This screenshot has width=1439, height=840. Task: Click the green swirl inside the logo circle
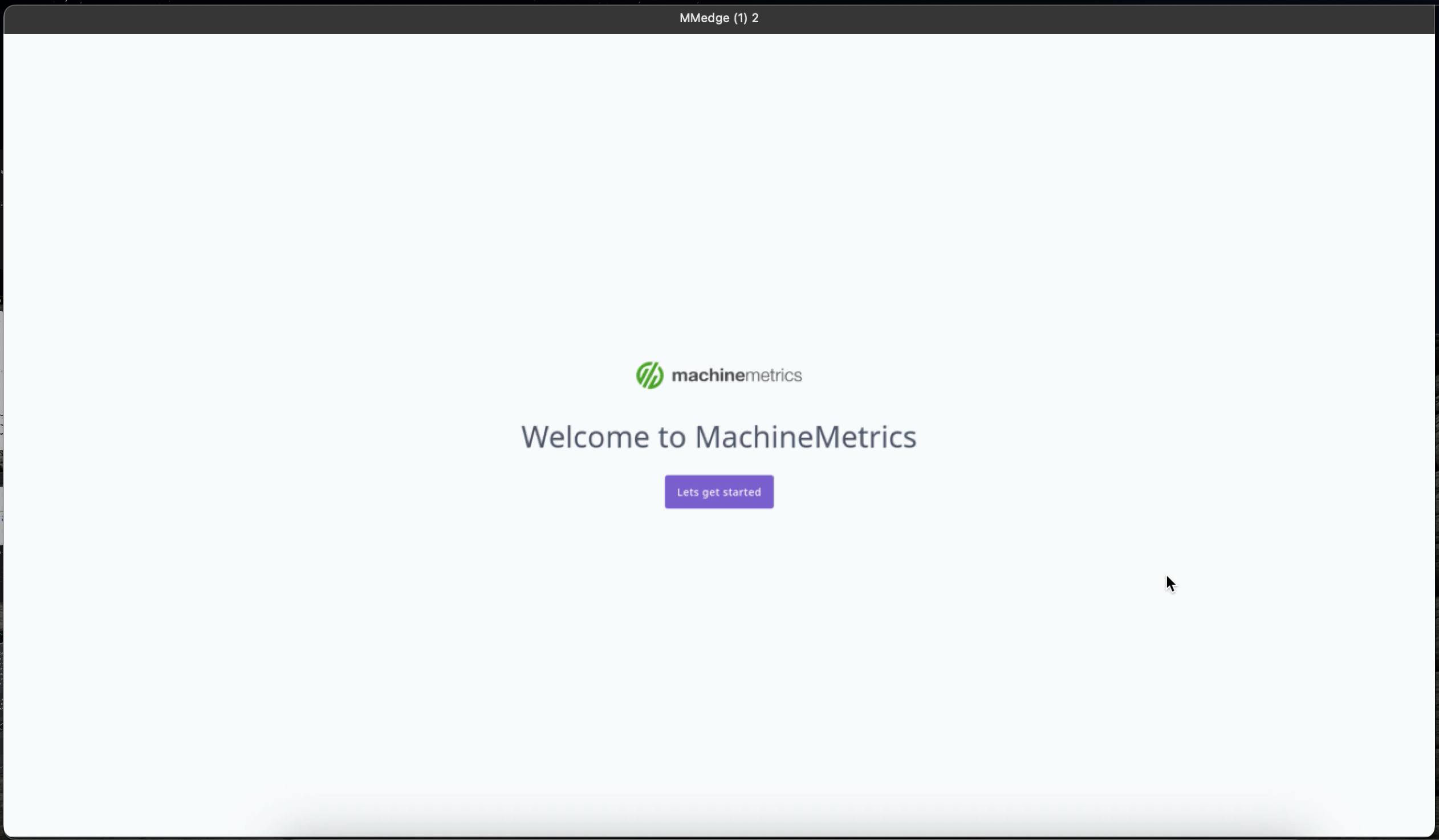click(x=651, y=374)
